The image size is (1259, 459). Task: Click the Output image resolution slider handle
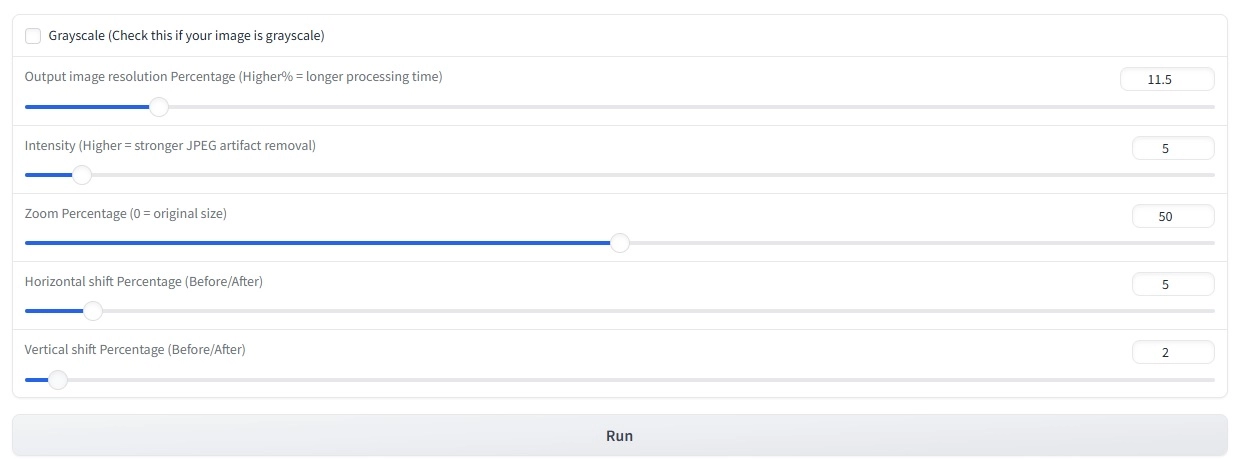[158, 107]
